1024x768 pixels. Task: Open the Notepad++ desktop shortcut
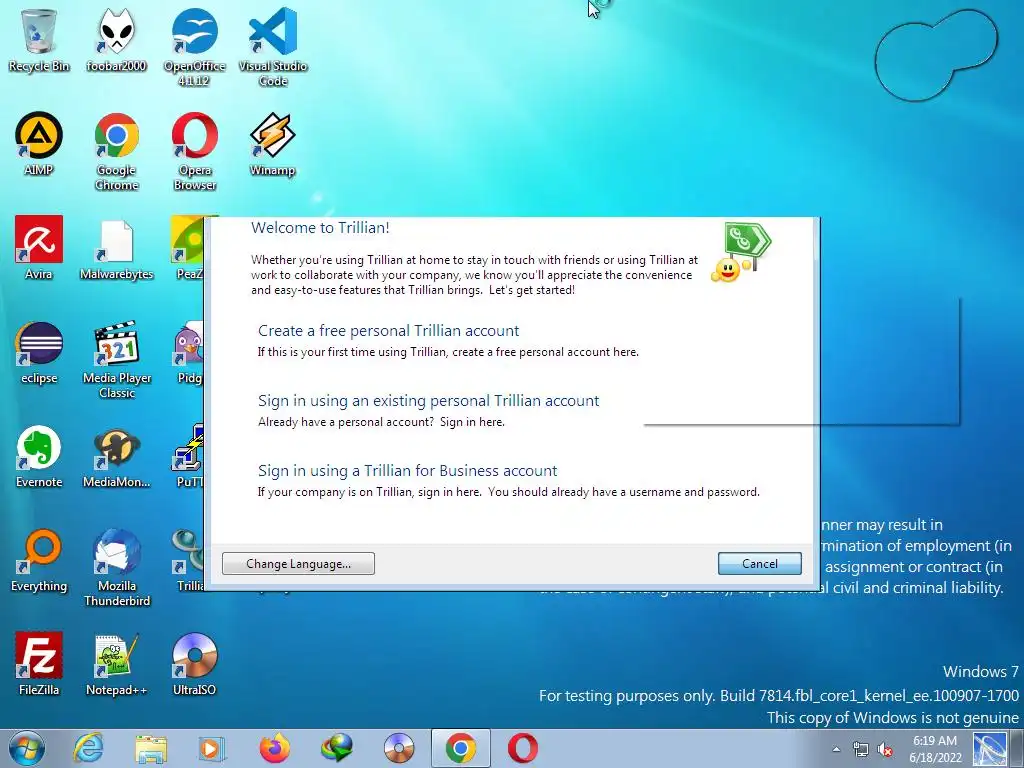pos(116,664)
